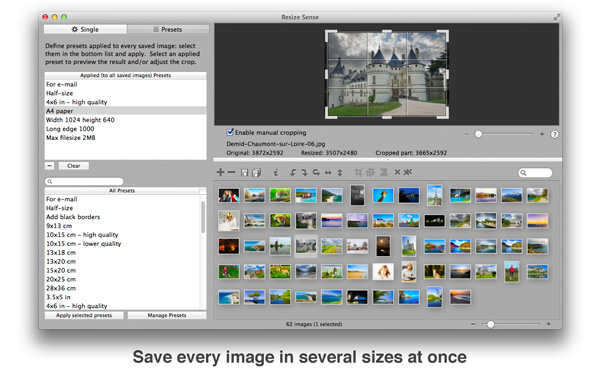The height and width of the screenshot is (375, 600).
Task: Click the presets search field
Action: [84, 181]
